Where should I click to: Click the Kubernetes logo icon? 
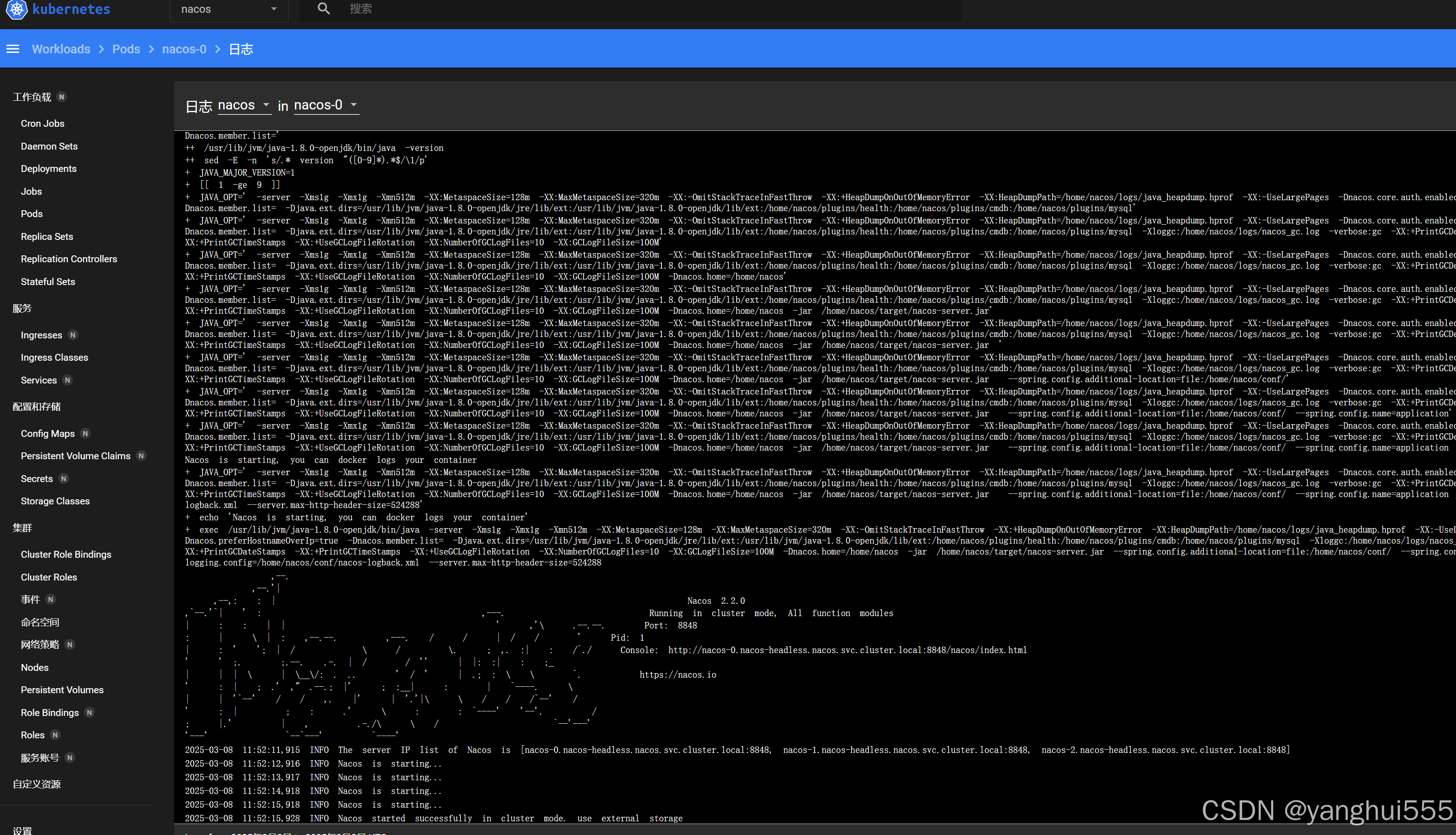point(16,9)
